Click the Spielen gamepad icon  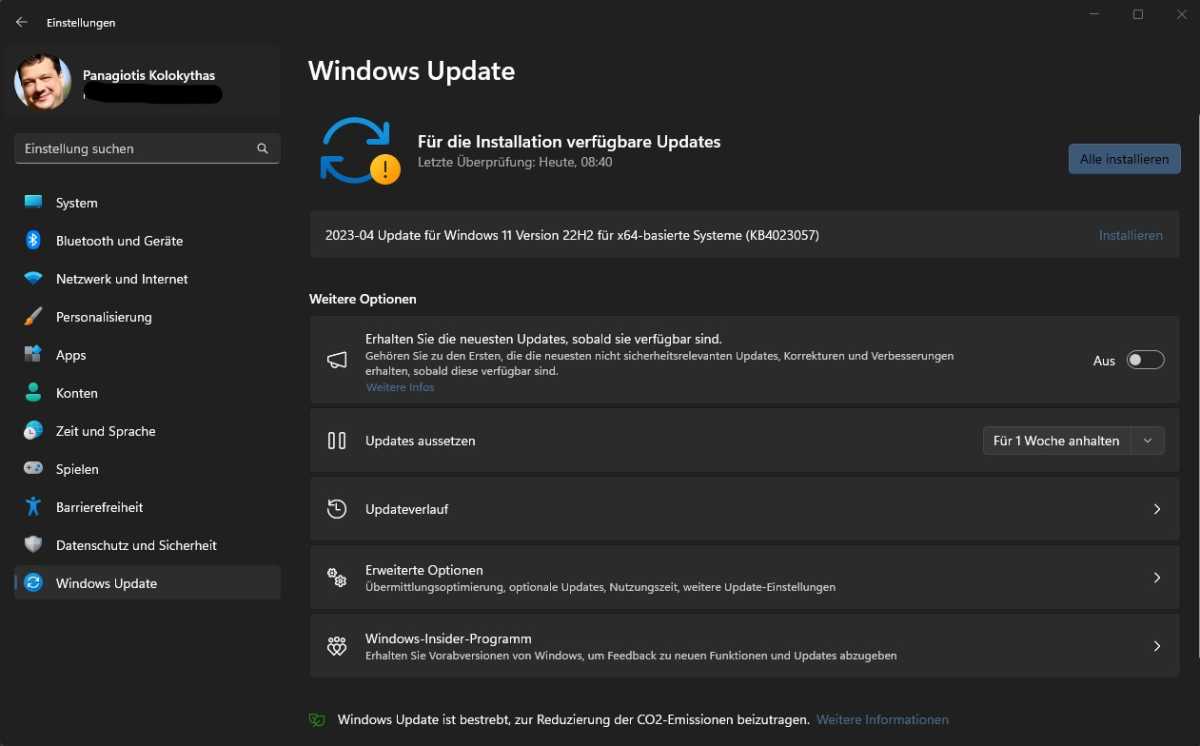(34, 468)
